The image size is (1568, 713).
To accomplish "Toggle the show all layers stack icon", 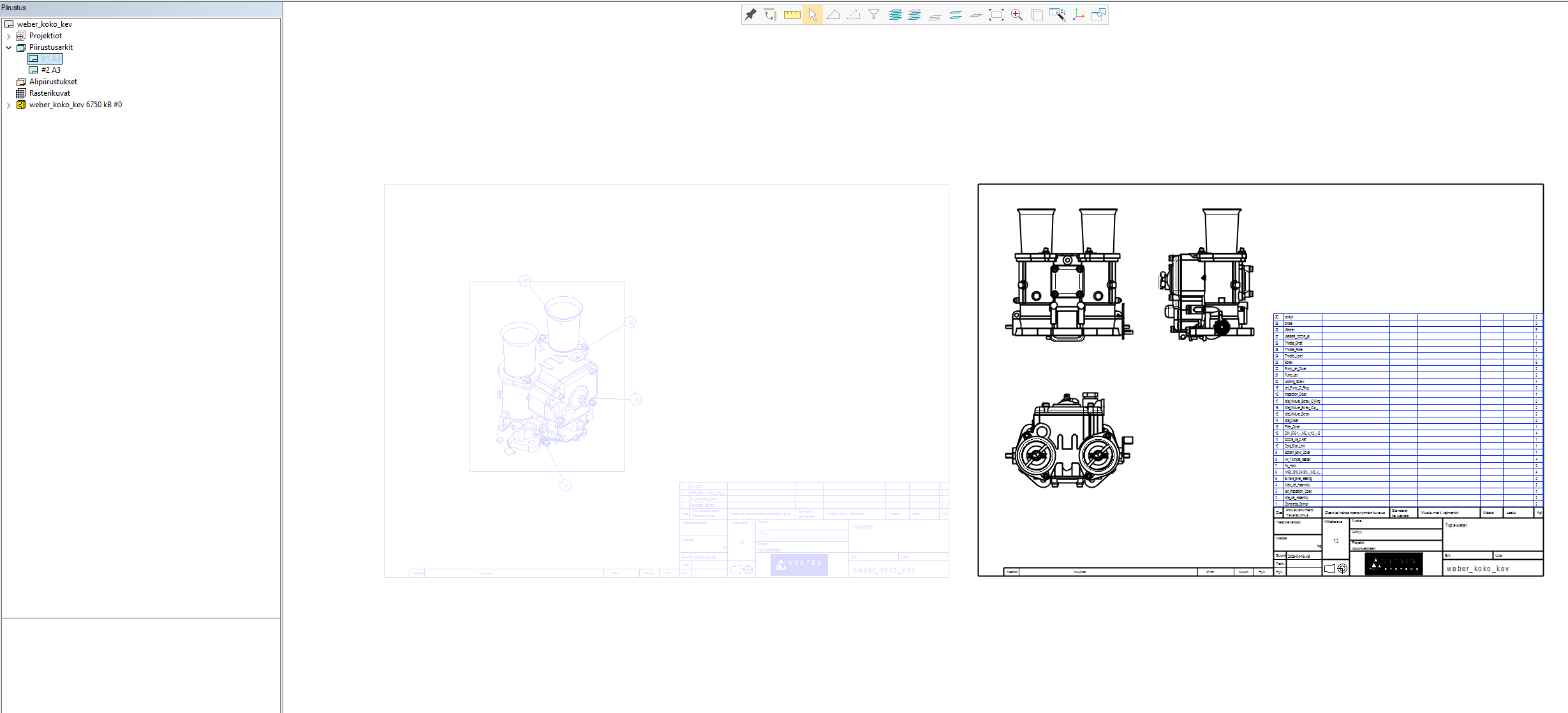I will coord(895,15).
